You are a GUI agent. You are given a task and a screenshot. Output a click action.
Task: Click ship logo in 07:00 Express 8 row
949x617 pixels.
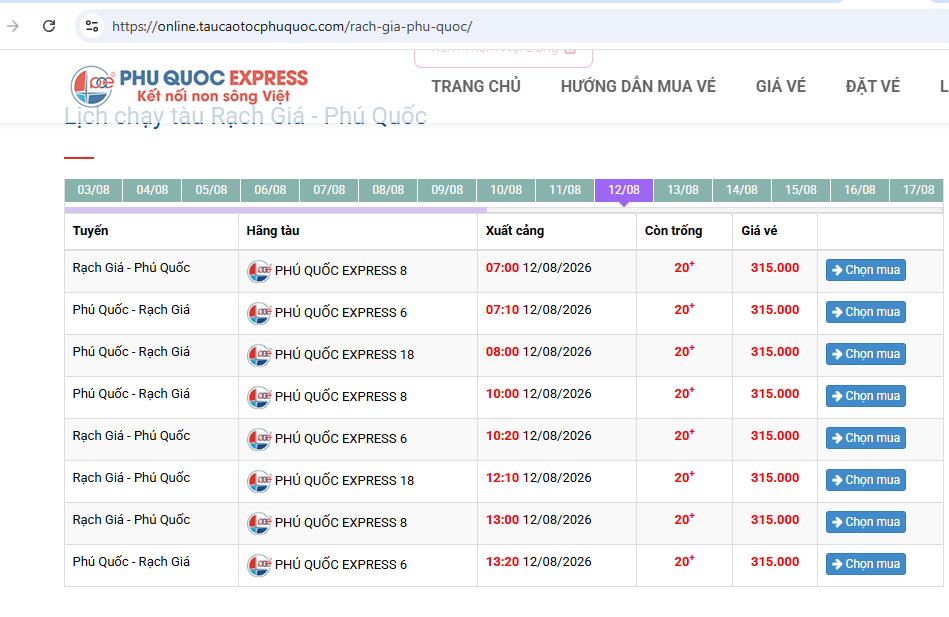pyautogui.click(x=259, y=271)
